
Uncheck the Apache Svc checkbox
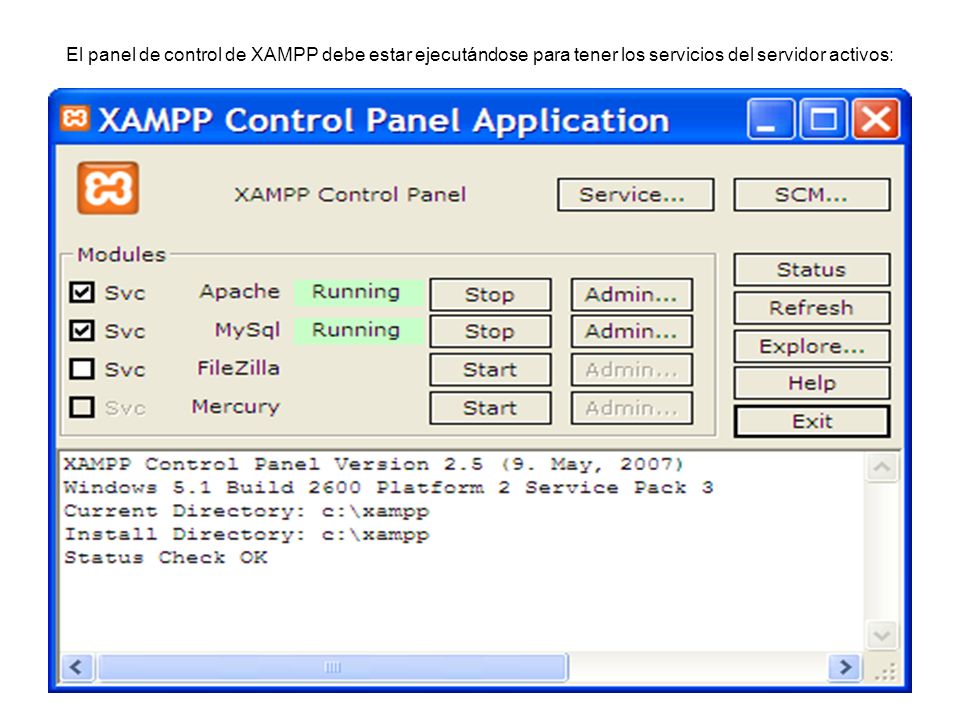click(82, 292)
